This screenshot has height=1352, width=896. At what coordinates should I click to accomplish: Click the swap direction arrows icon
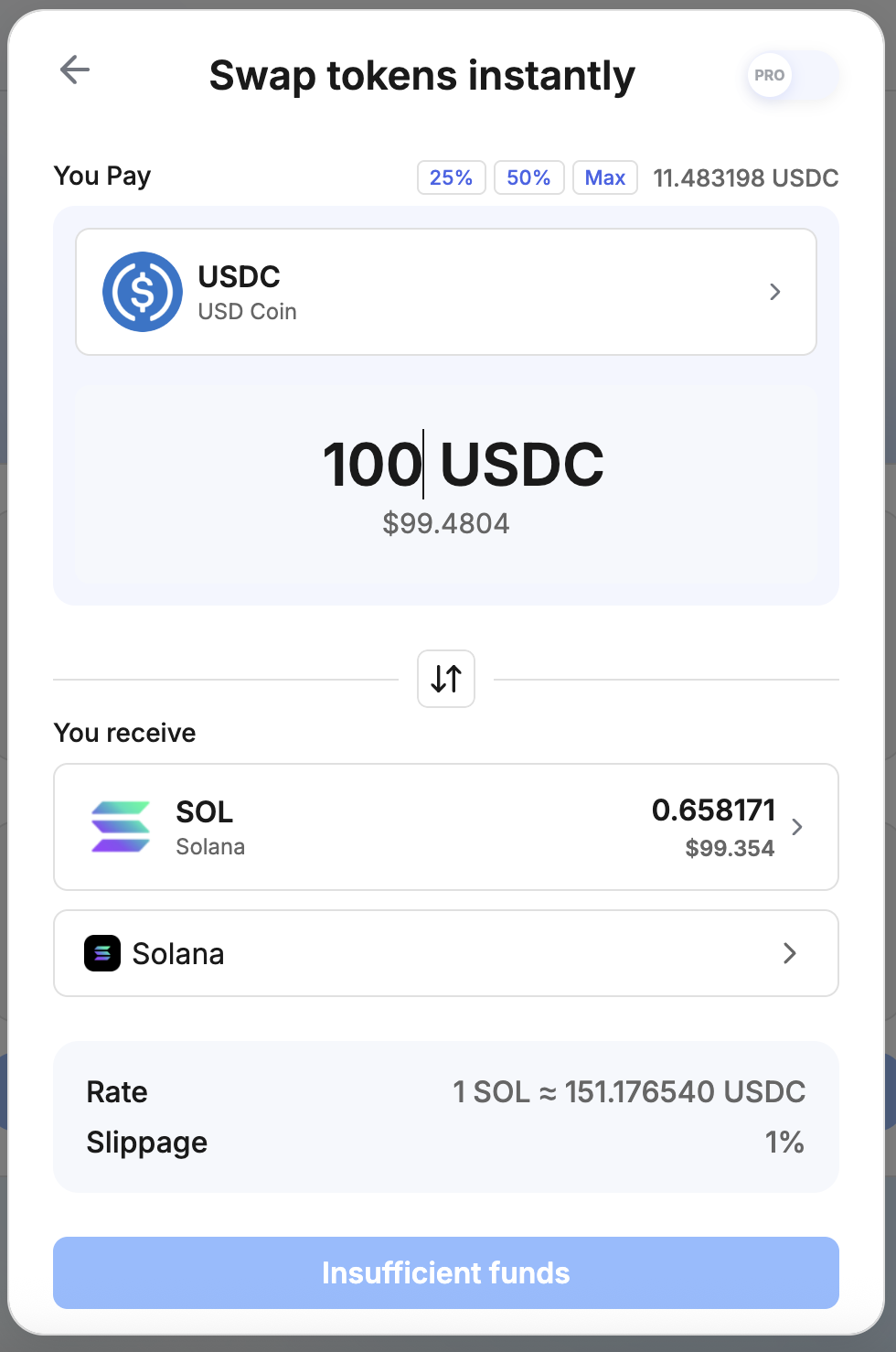(446, 679)
